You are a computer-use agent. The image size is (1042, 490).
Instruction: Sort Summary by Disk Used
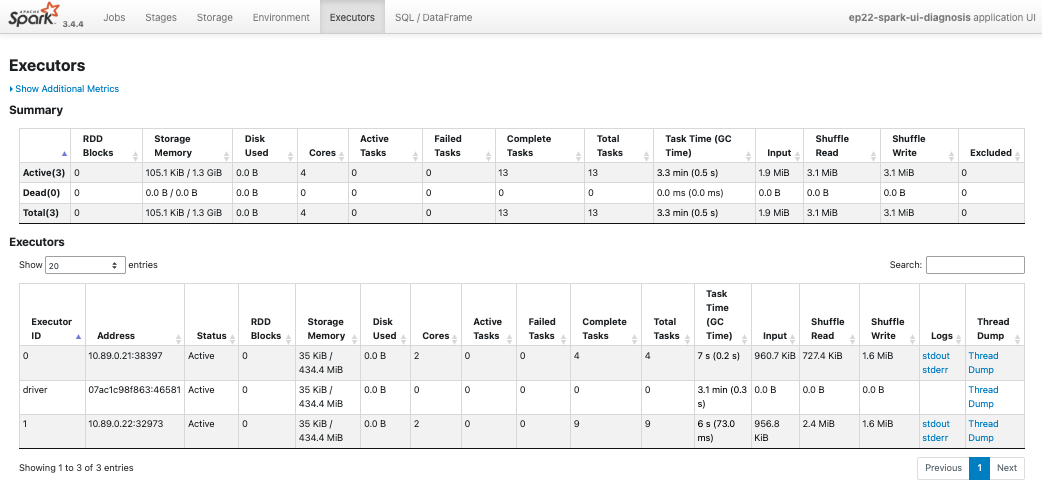pyautogui.click(x=265, y=146)
